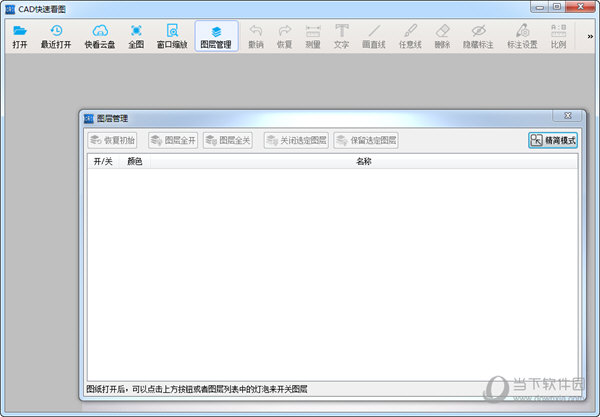Toggle the 图层管理 layer manager tool
The height and width of the screenshot is (417, 600).
click(x=216, y=37)
